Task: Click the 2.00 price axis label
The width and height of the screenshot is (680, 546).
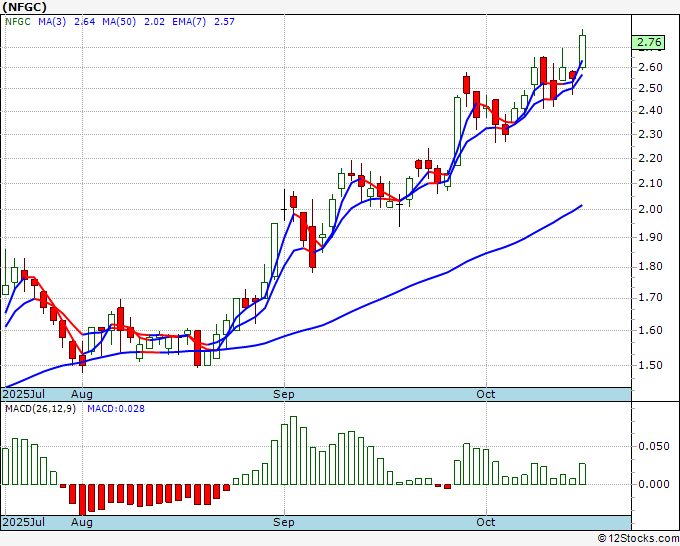Action: [650, 209]
